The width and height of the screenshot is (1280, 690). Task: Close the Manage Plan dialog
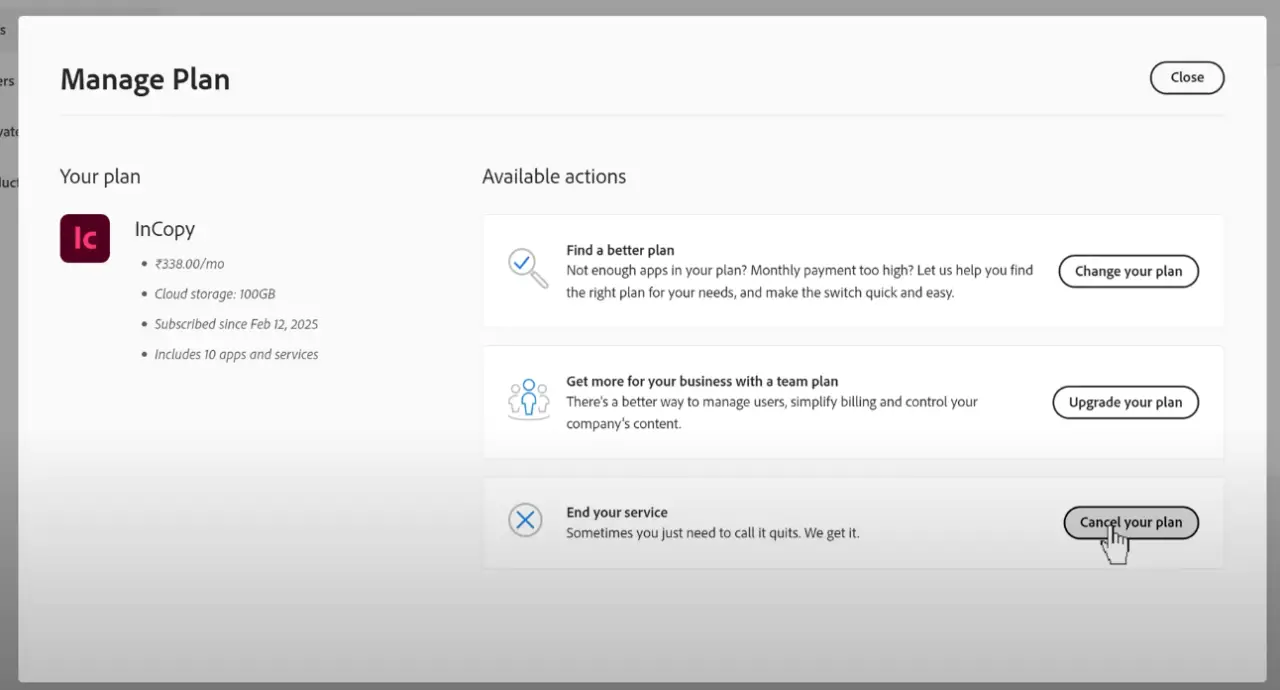click(1187, 77)
